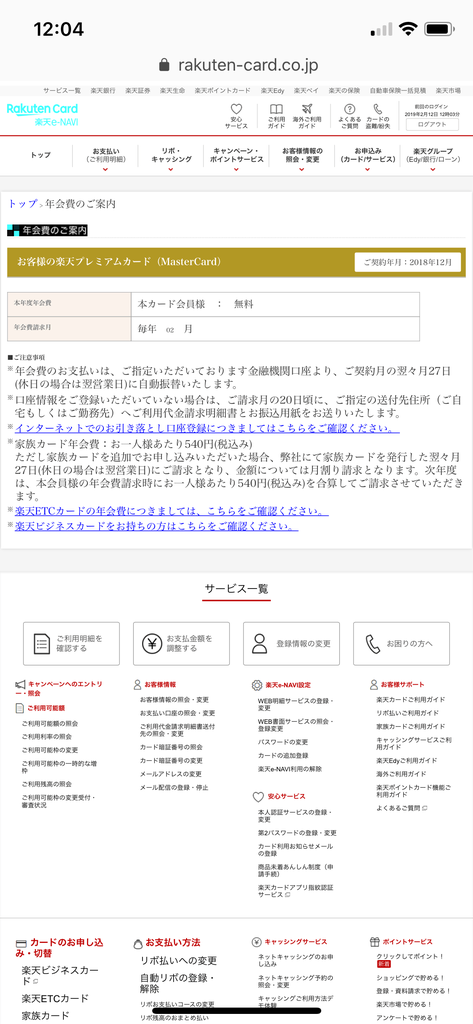473x1024 pixels.
Task: Open 楽天Edy in the top link bar
Action: click(x=272, y=90)
